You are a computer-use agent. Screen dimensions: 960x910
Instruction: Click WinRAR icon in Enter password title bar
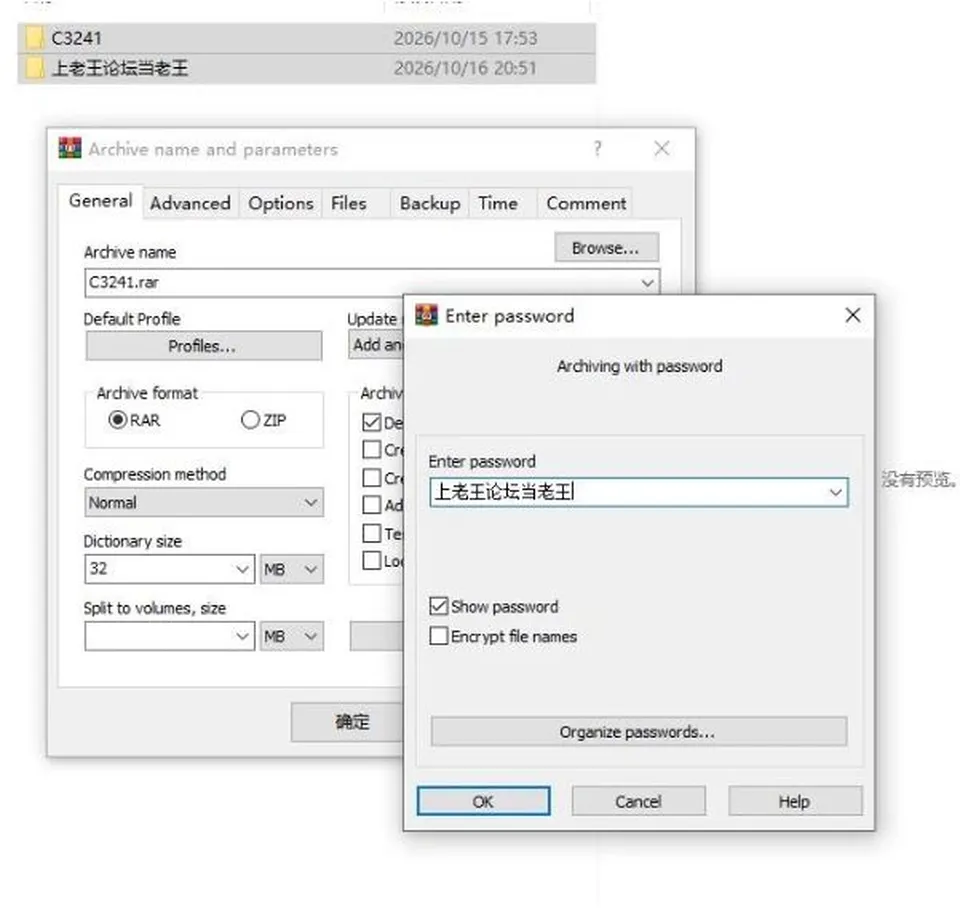(427, 315)
